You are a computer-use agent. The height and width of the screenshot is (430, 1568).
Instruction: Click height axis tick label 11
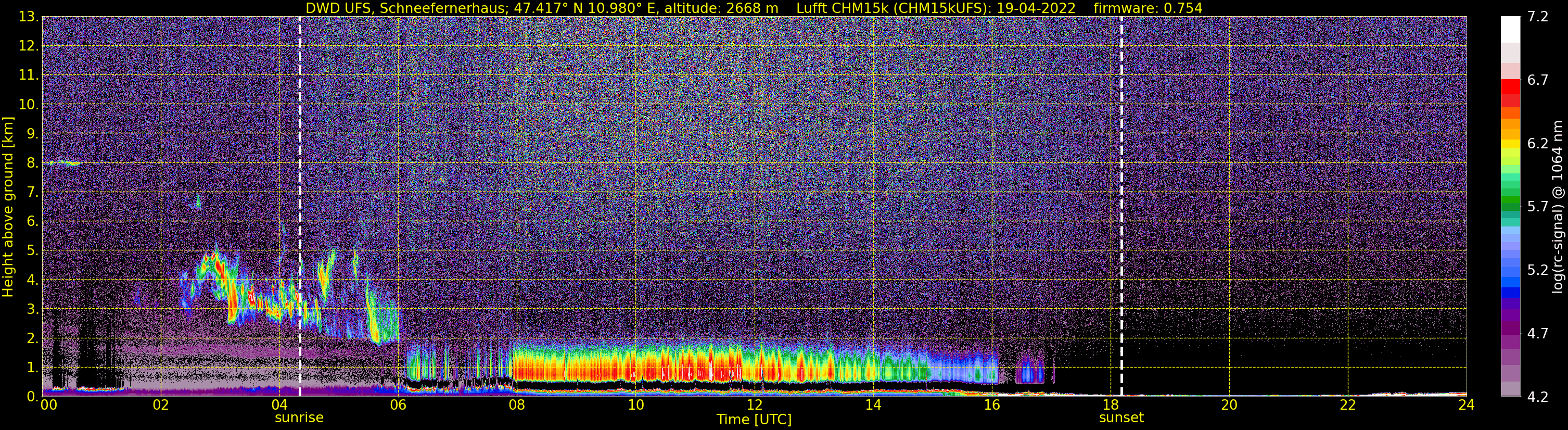(x=29, y=75)
